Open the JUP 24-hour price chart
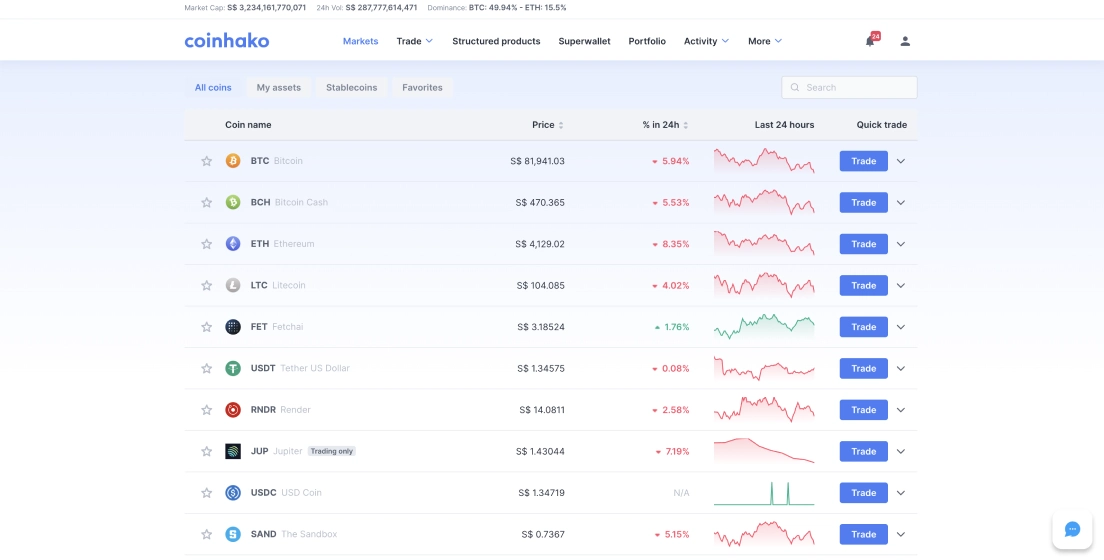Image resolution: width=1104 pixels, height=560 pixels. point(764,451)
